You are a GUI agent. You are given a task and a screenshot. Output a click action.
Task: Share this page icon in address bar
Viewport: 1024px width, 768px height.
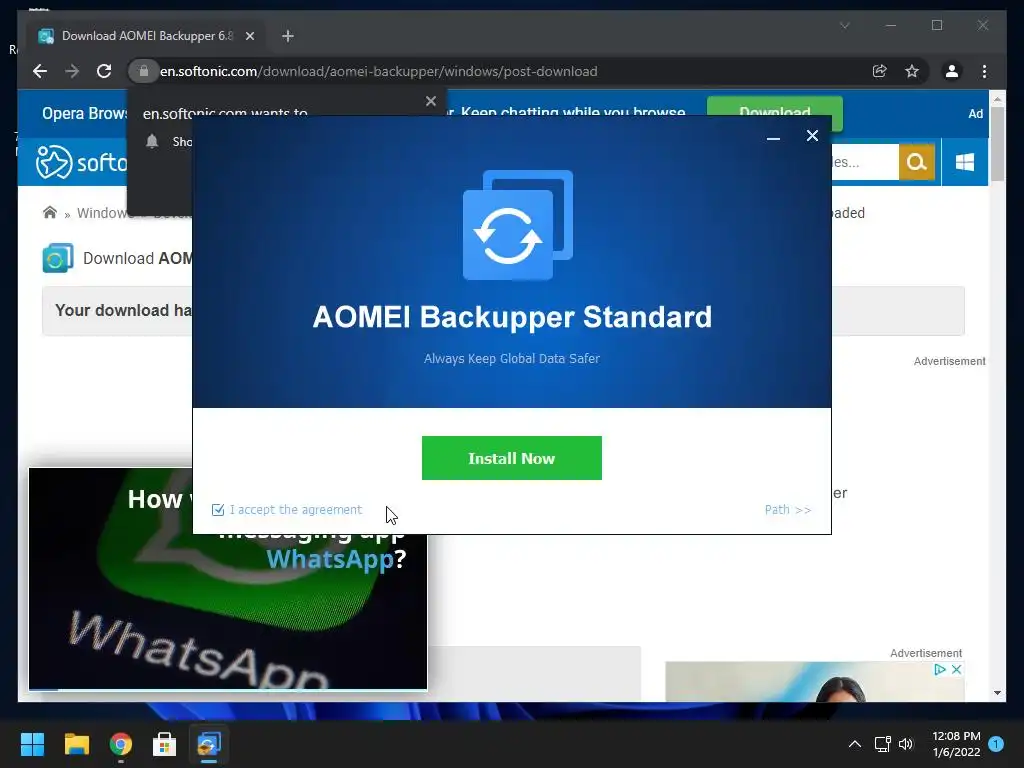point(880,71)
